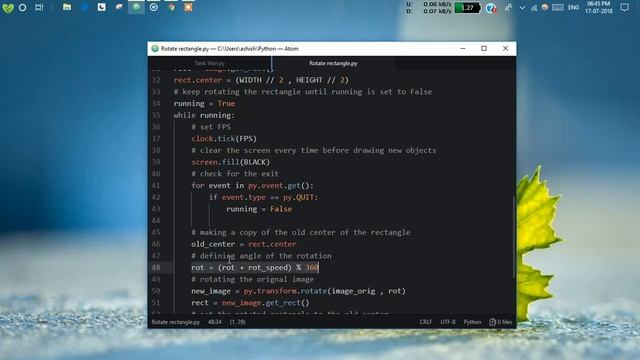
Task: Click the text 'running = True' on line 34
Action: pyautogui.click(x=204, y=104)
